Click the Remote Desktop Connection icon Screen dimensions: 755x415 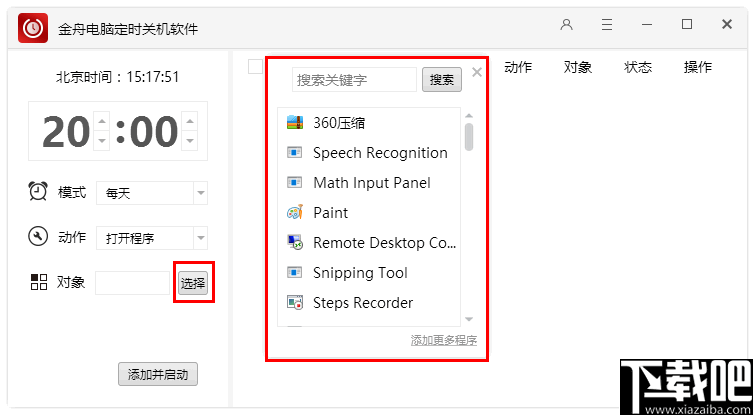[x=295, y=243]
